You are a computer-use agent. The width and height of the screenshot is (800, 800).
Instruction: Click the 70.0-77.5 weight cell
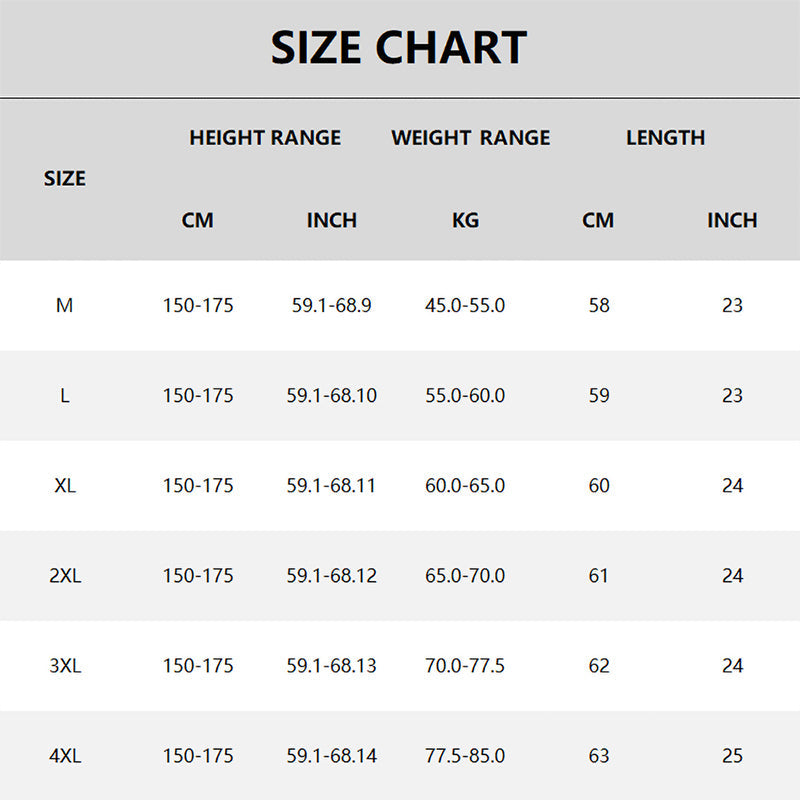click(465, 666)
